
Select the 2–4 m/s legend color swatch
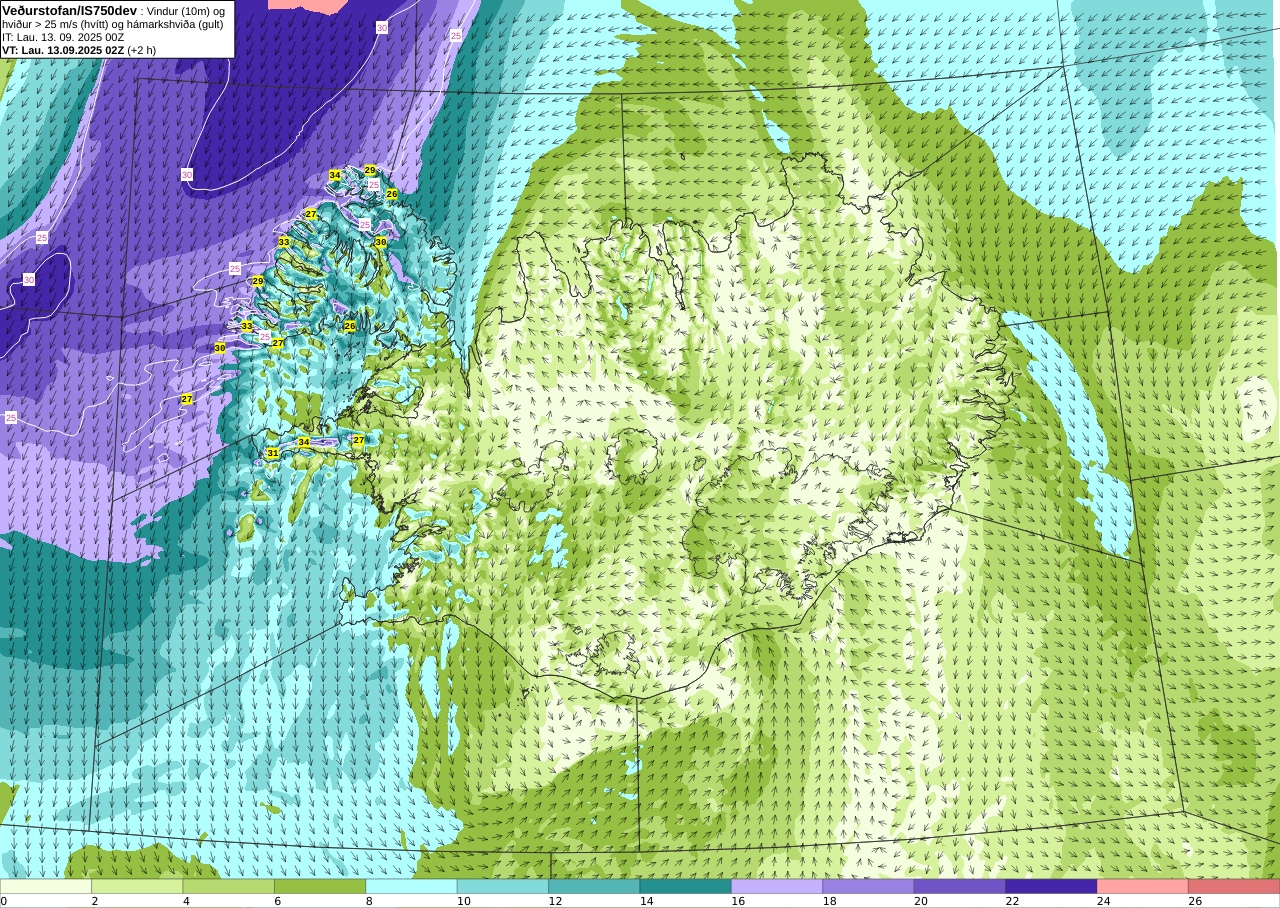(x=137, y=886)
